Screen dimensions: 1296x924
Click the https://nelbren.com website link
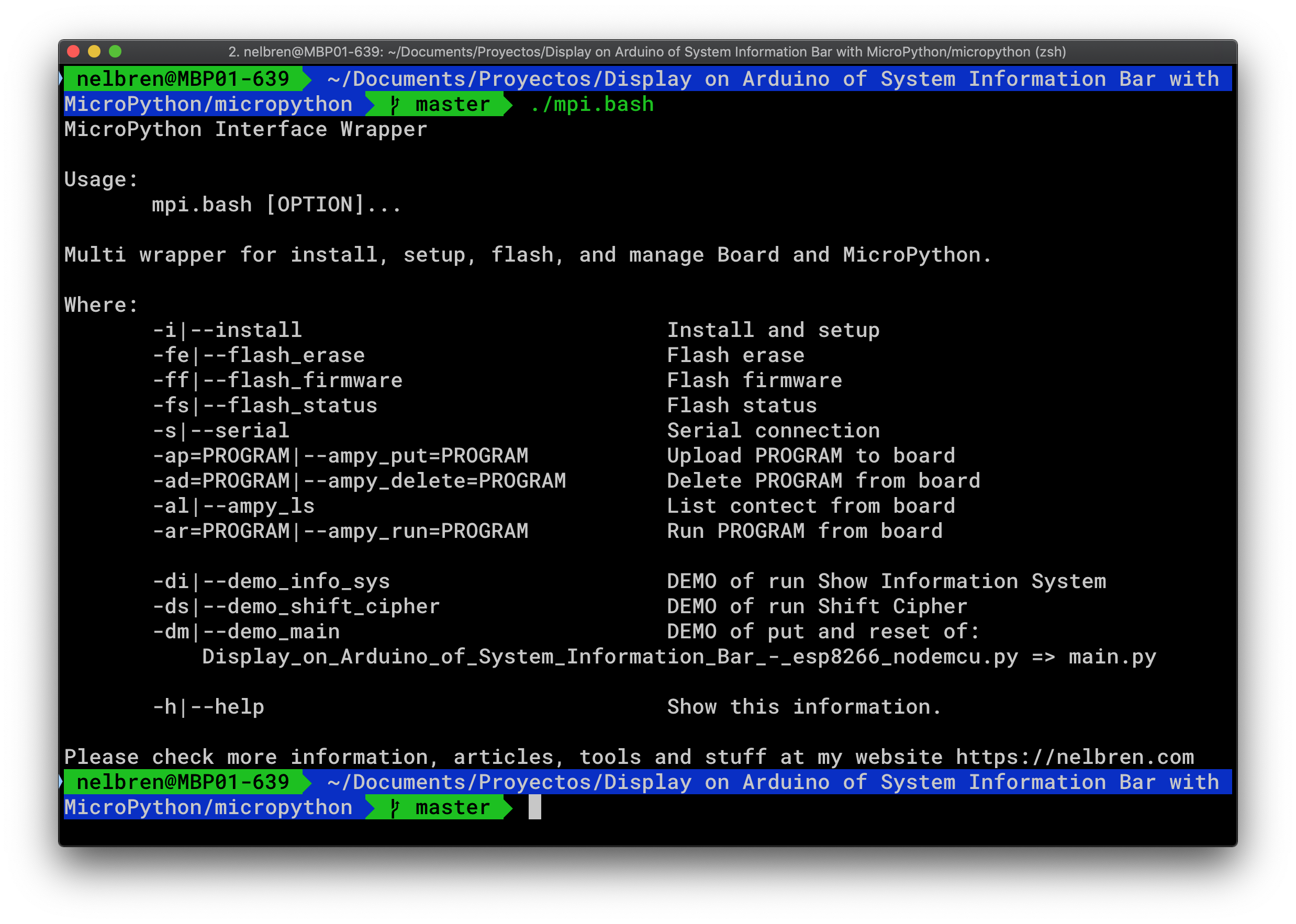click(1074, 757)
